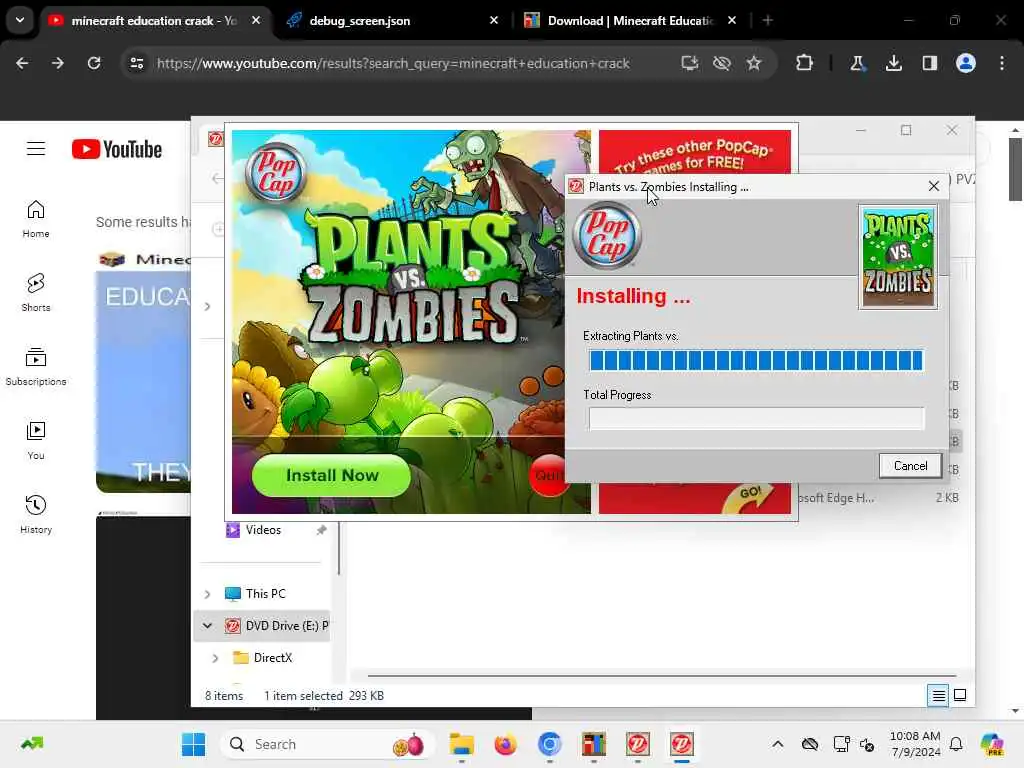Toggle the tracking protection eye icon

tap(722, 63)
